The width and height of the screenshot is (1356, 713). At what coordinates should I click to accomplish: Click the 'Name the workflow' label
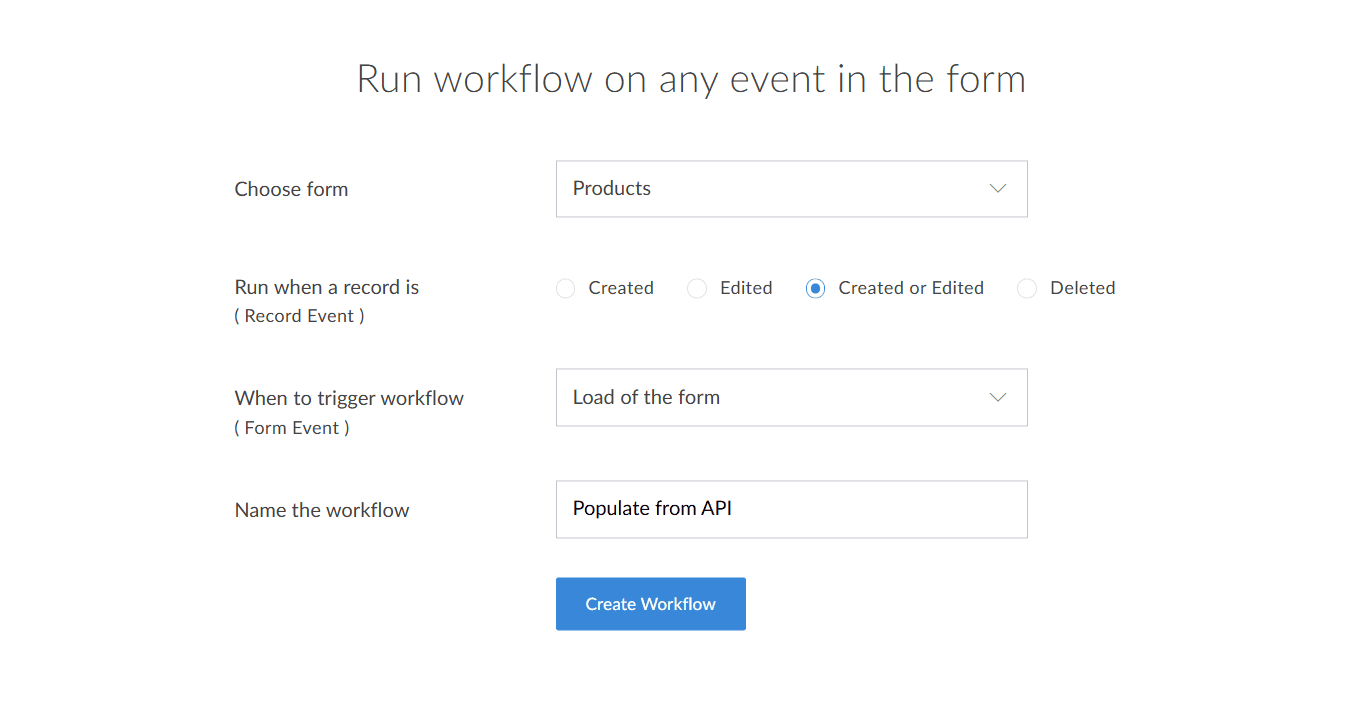322,510
